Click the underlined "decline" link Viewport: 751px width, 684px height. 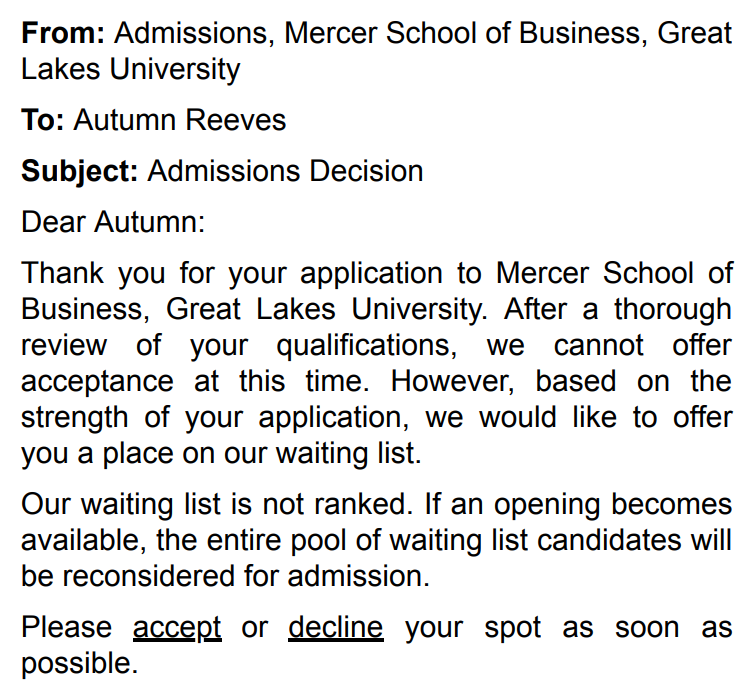(x=335, y=627)
